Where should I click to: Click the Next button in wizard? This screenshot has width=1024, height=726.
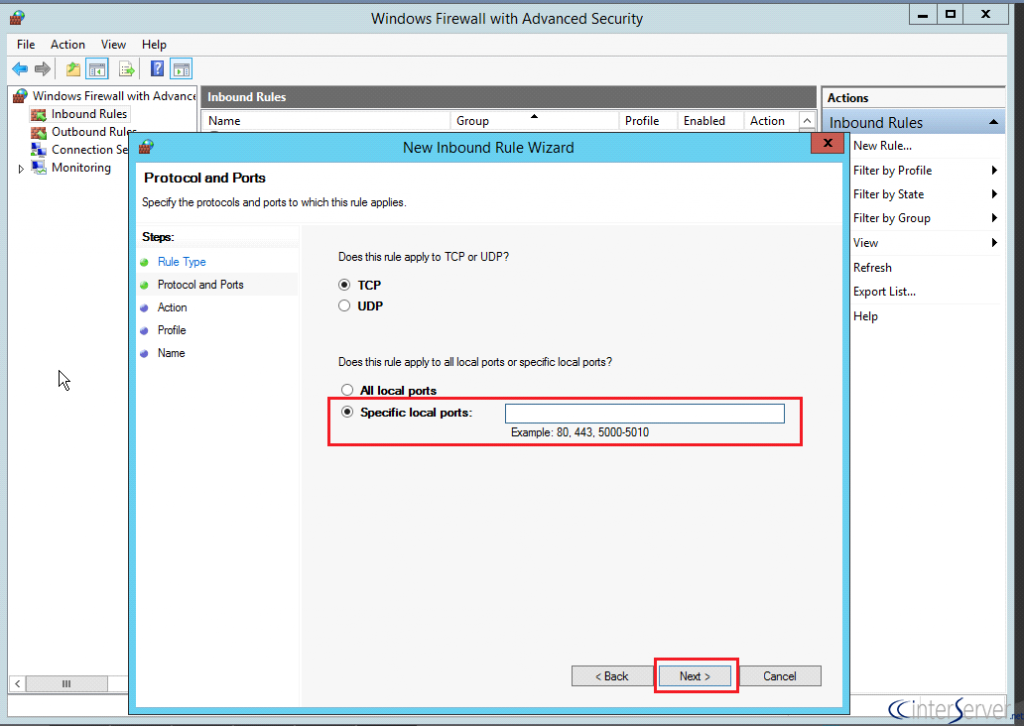coord(695,676)
